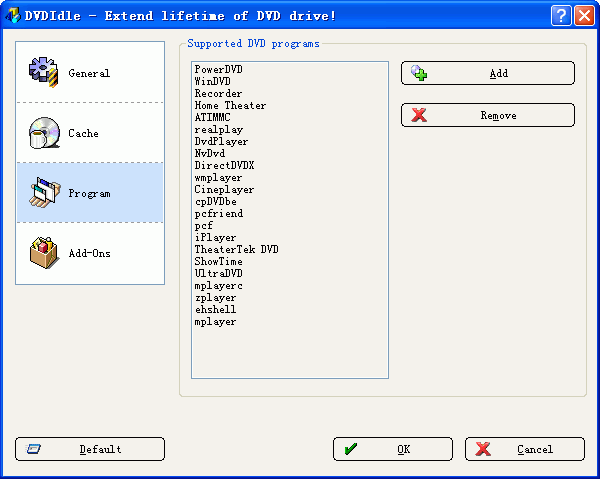Restore settings with the Default label

(100, 449)
